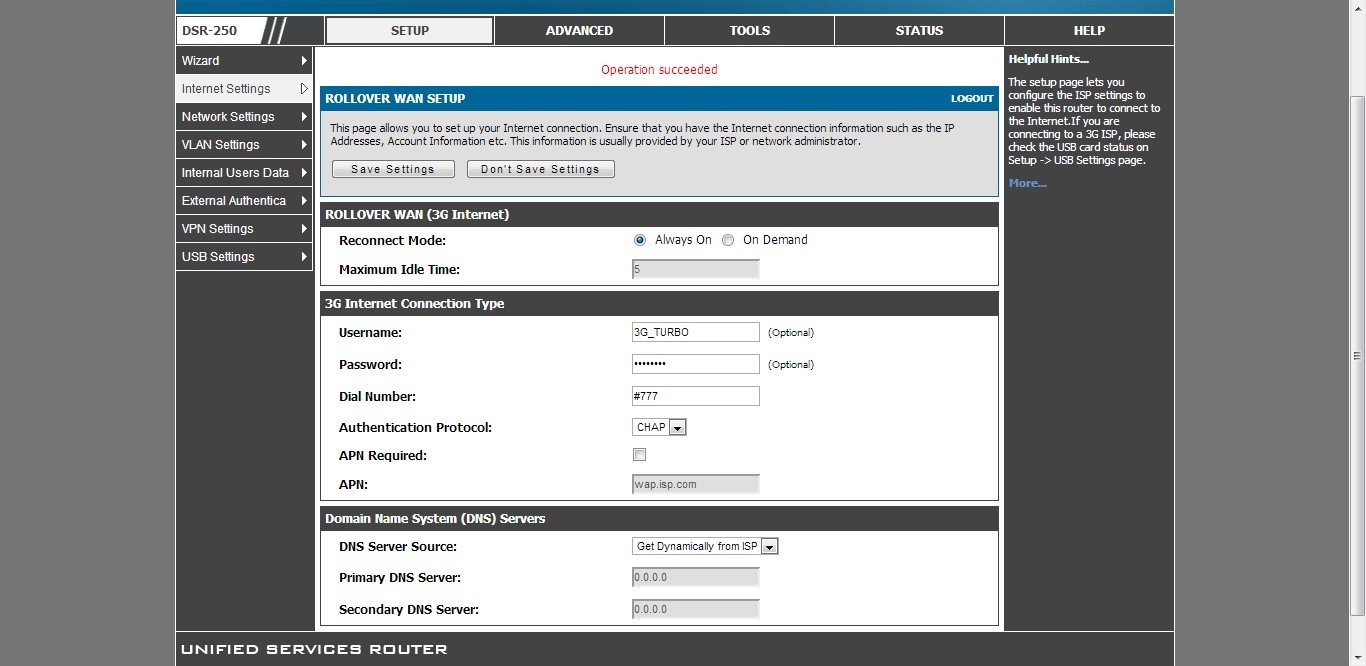Open the Authentication Protocol CHAP dropdown
1366x666 pixels.
pyautogui.click(x=677, y=428)
